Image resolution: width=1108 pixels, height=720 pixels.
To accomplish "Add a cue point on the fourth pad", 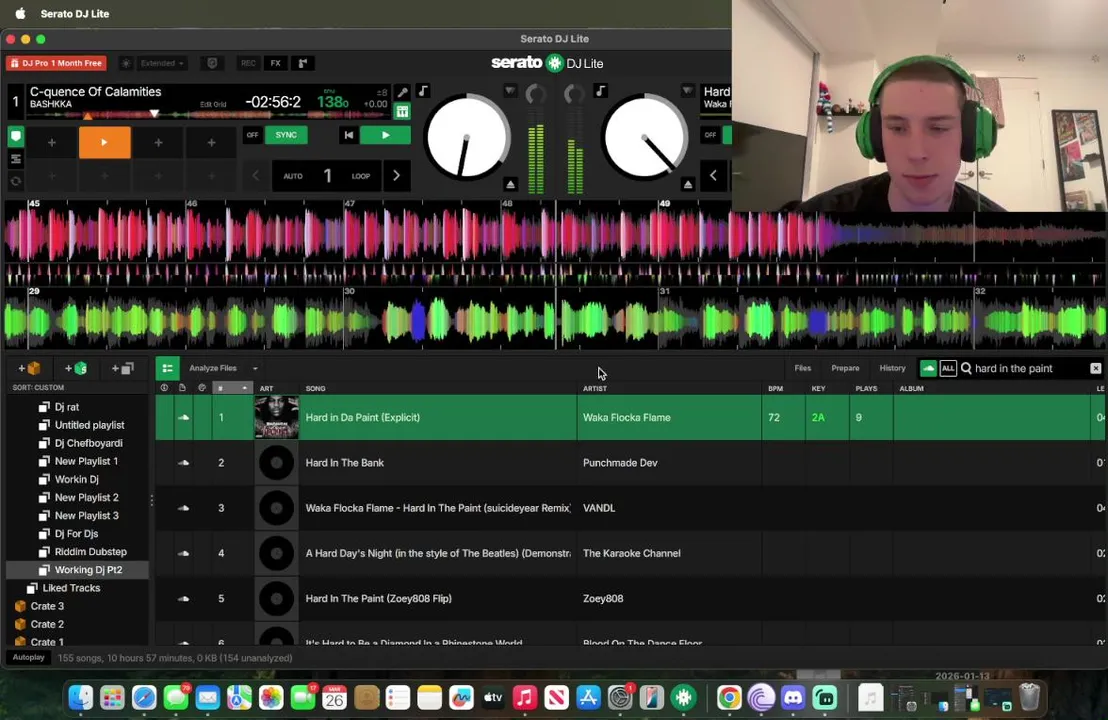I will 211,142.
